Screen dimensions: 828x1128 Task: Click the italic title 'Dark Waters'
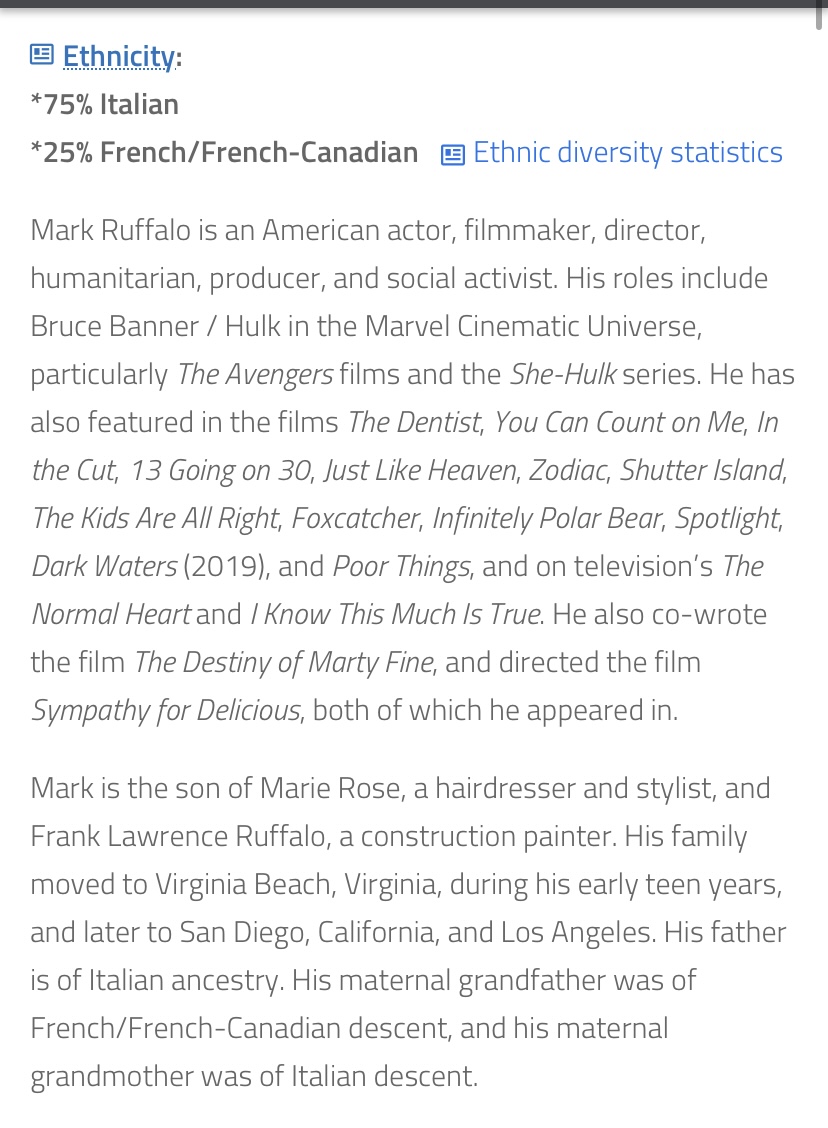[104, 566]
